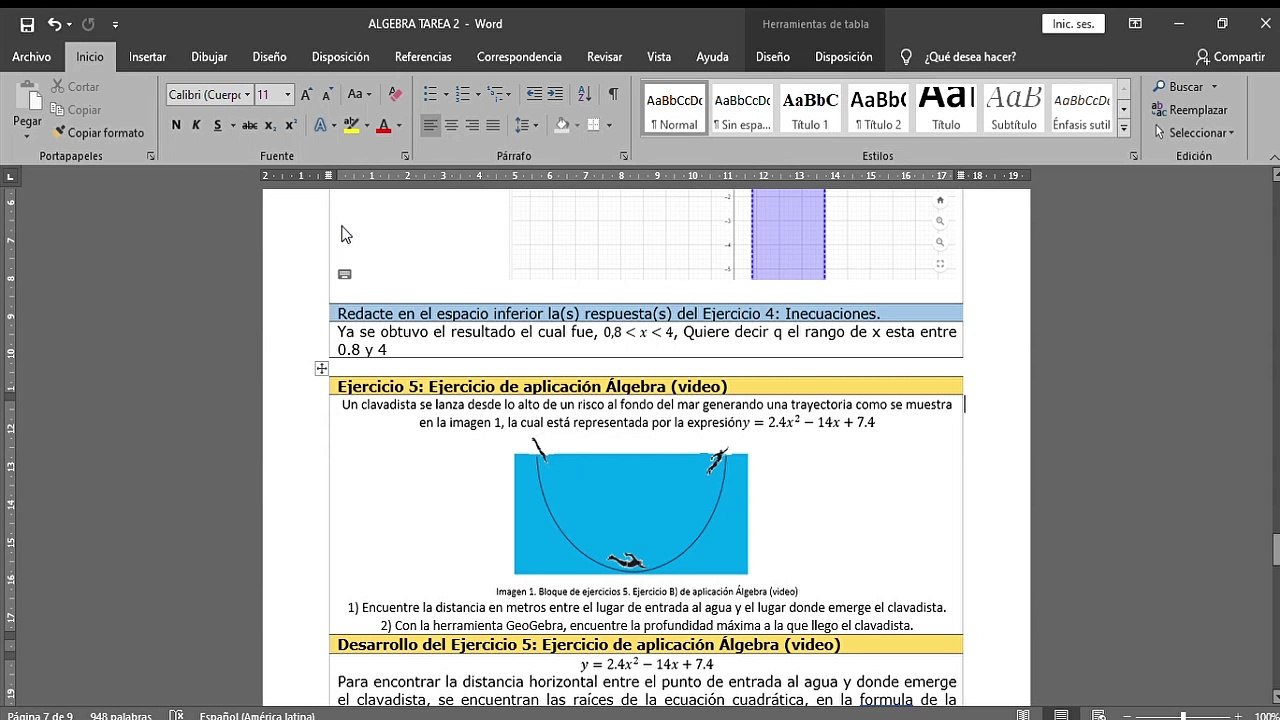Apply the Subtítulo style
The image size is (1280, 720).
pos(1013,108)
